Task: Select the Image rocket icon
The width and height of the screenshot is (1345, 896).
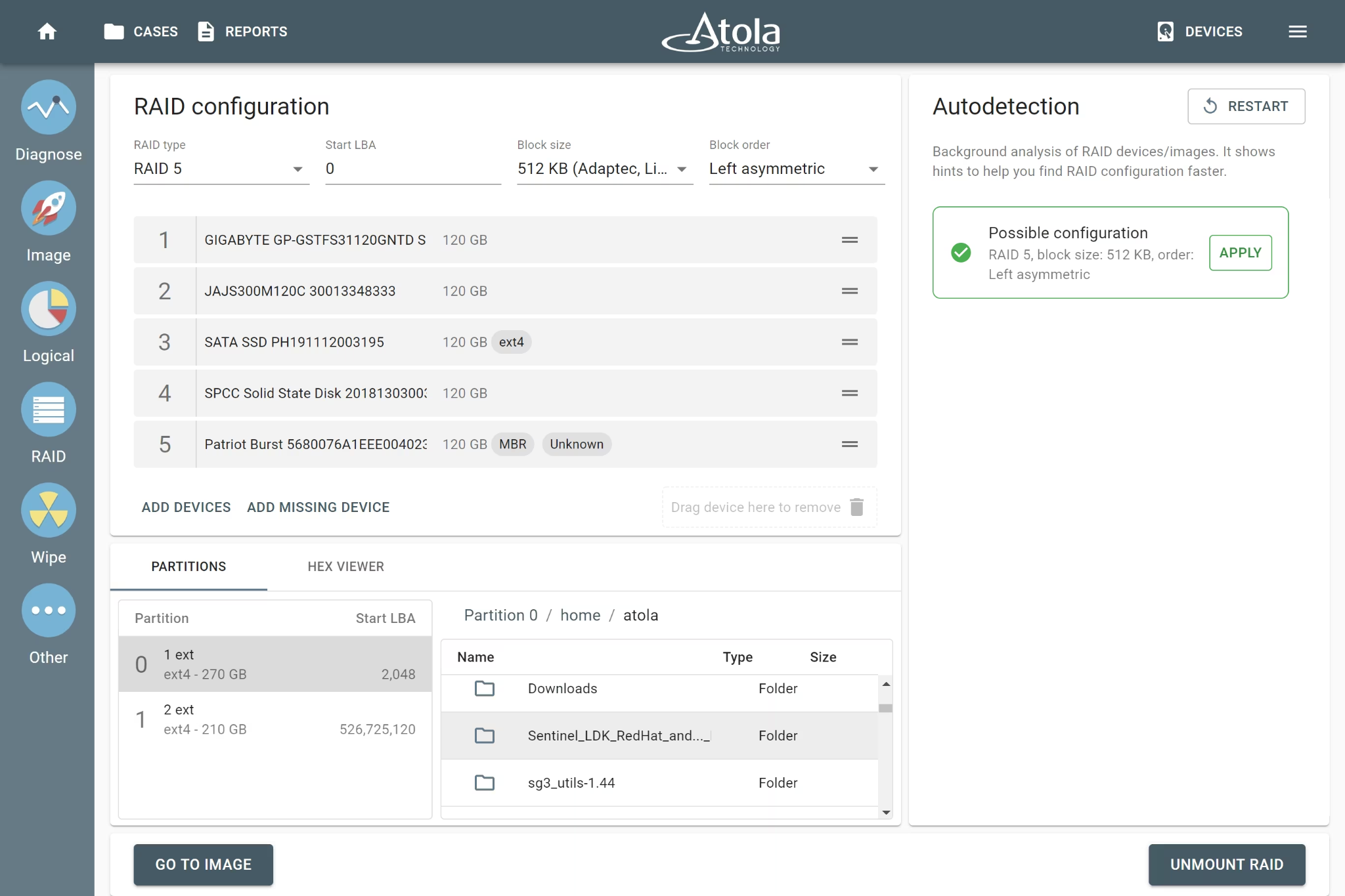Action: pos(49,208)
